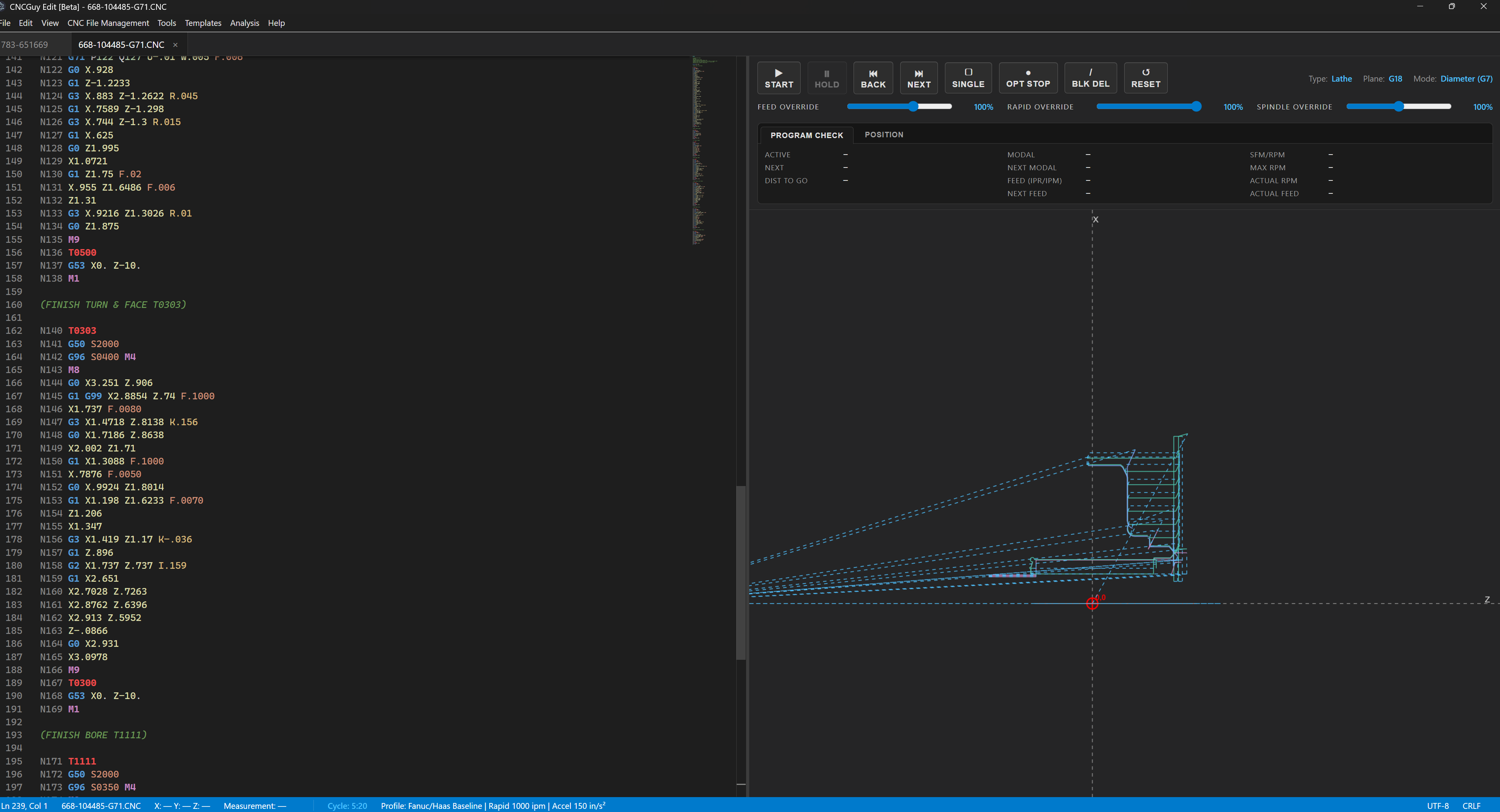1500x812 pixels.
Task: Click UTF-8 encoding indicator in status bar
Action: coord(1438,806)
